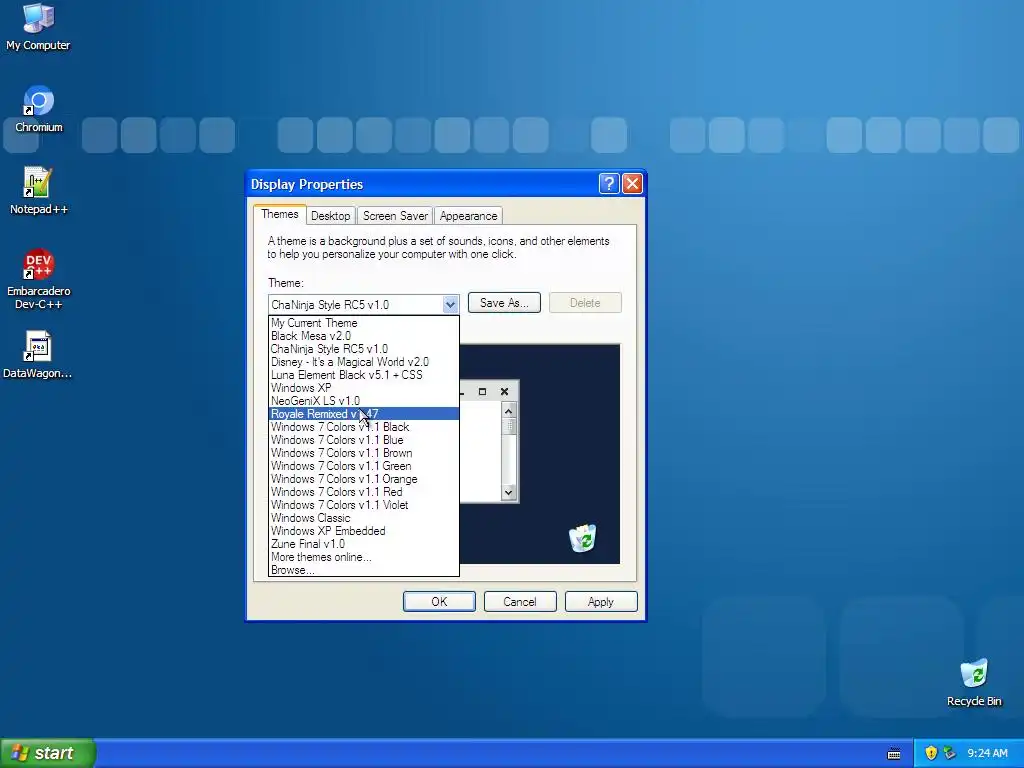The image size is (1024, 768).
Task: Switch to the Themes tab
Action: [x=280, y=214]
